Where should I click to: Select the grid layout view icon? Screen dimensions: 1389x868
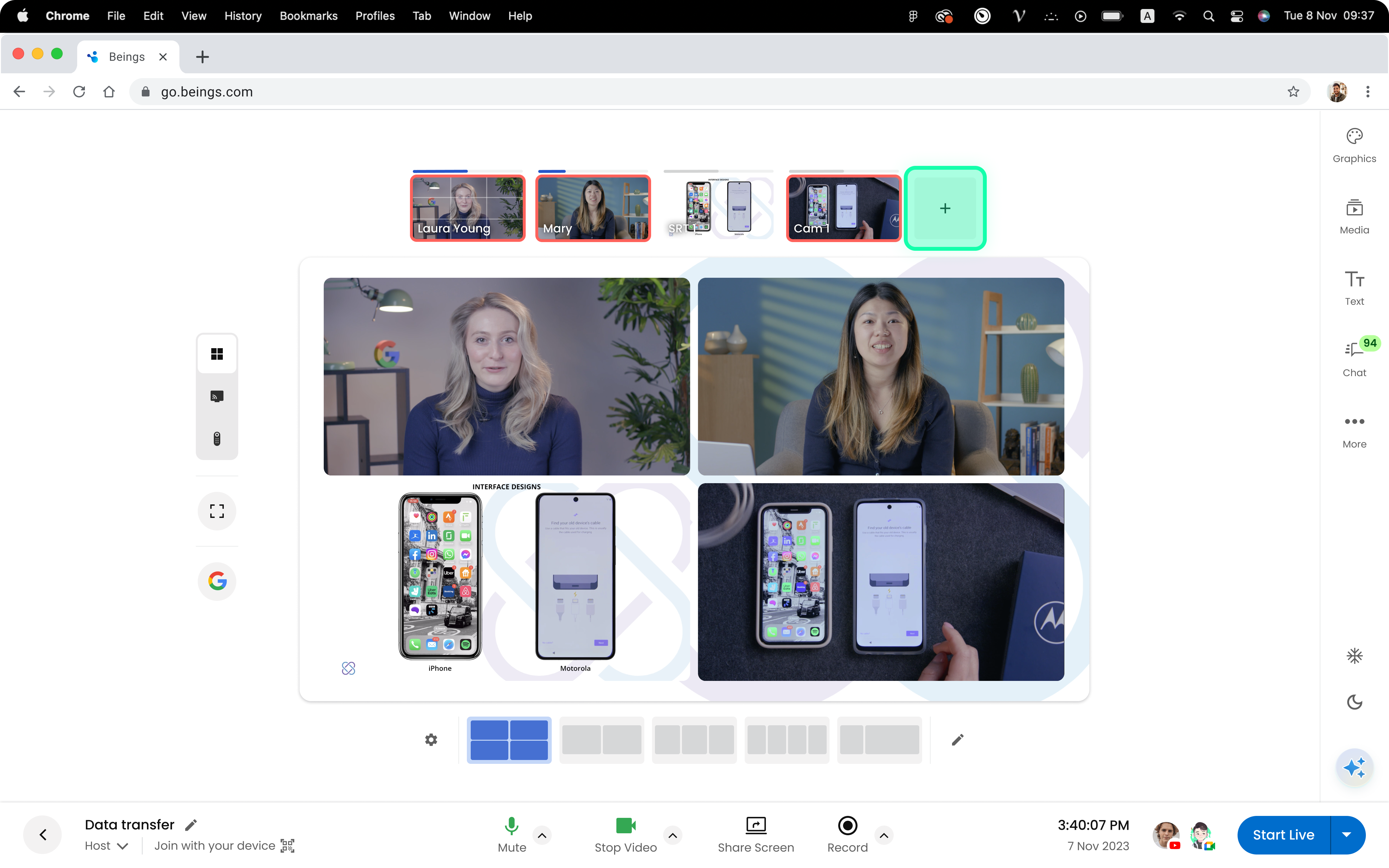(x=217, y=354)
